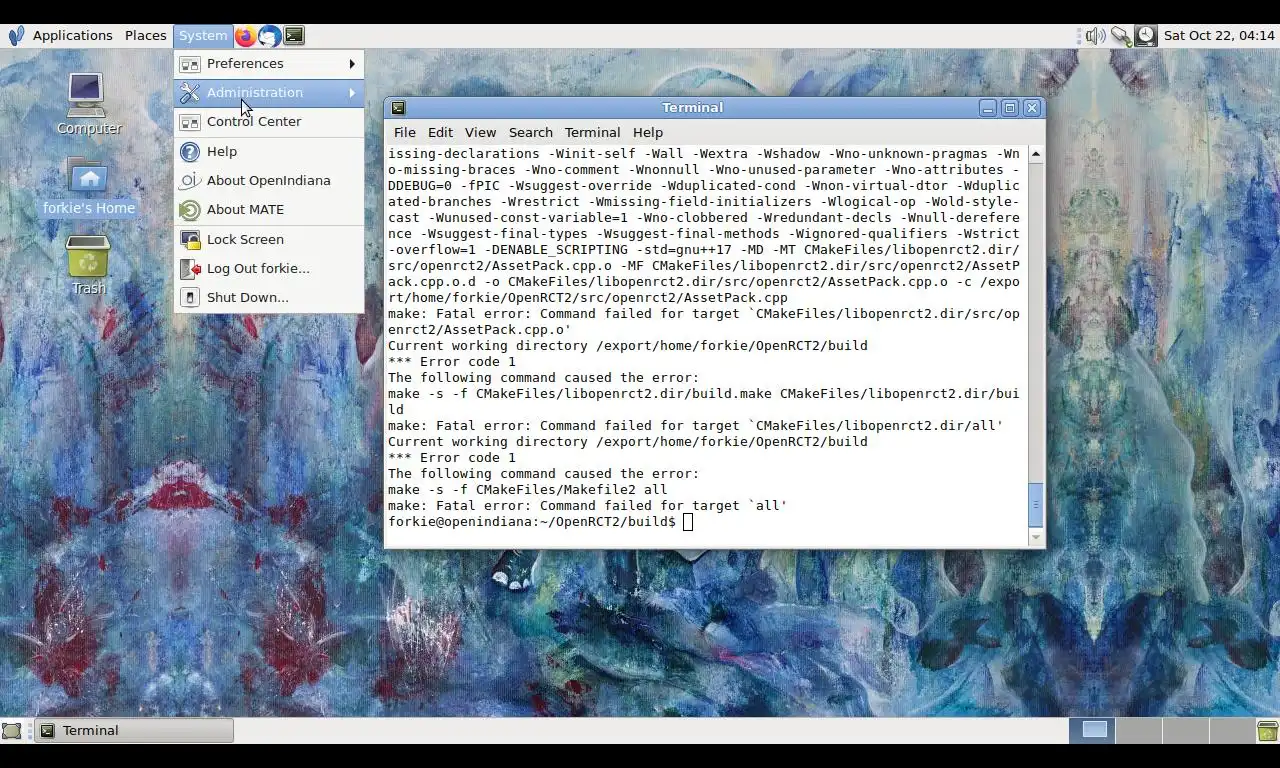Viewport: 1280px width, 768px height.
Task: Click the Terminal taskbar button
Action: [134, 731]
